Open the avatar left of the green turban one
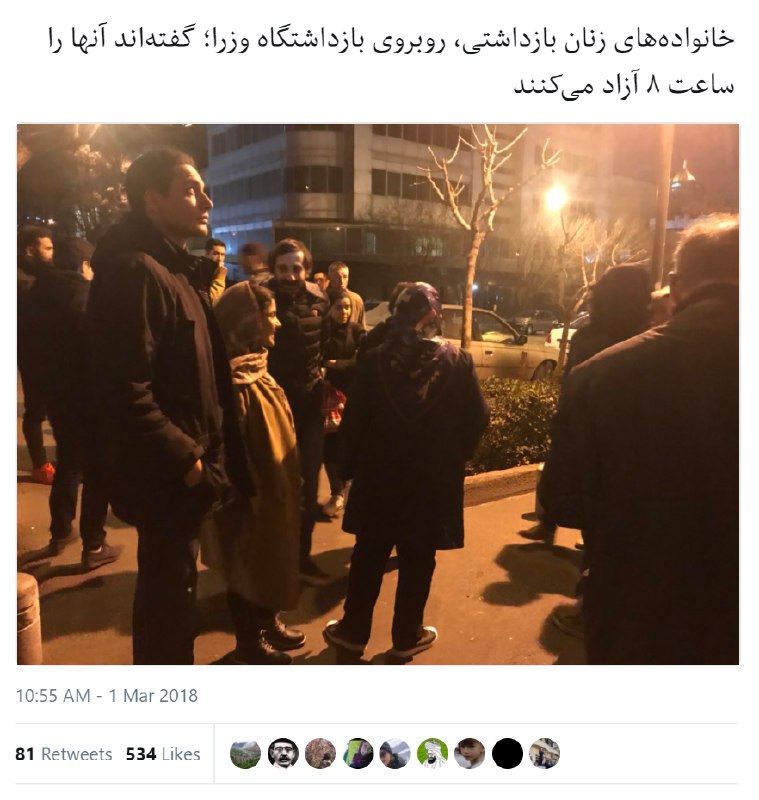This screenshot has width=759, height=800. tap(395, 754)
